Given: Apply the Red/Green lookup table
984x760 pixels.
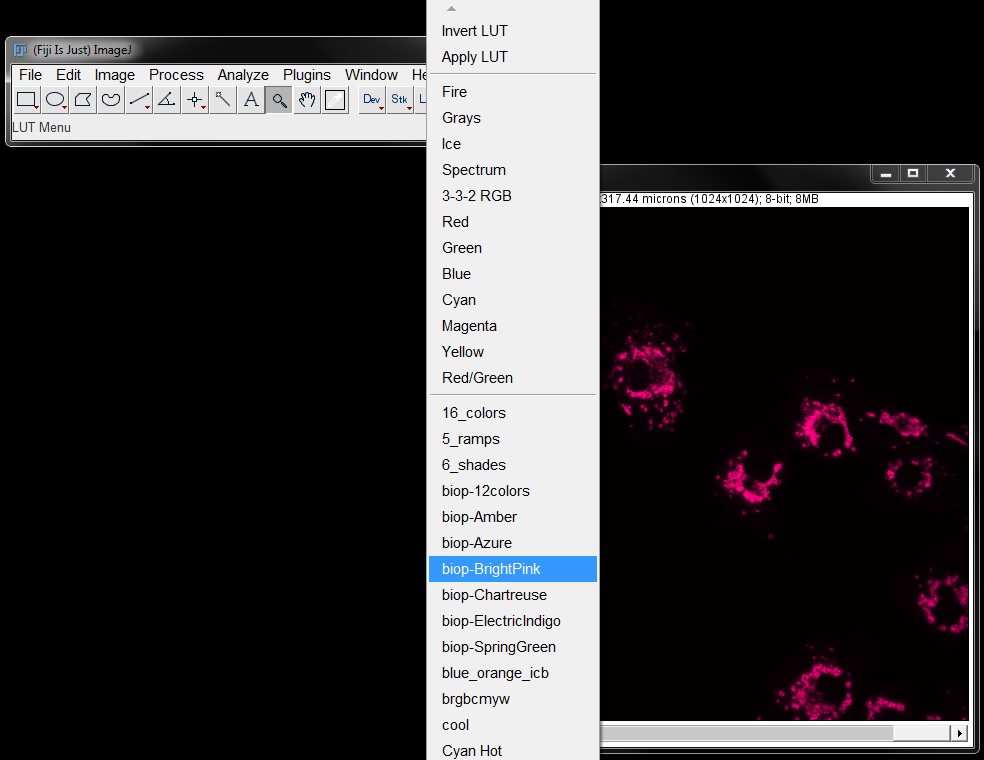Looking at the screenshot, I should (x=513, y=378).
